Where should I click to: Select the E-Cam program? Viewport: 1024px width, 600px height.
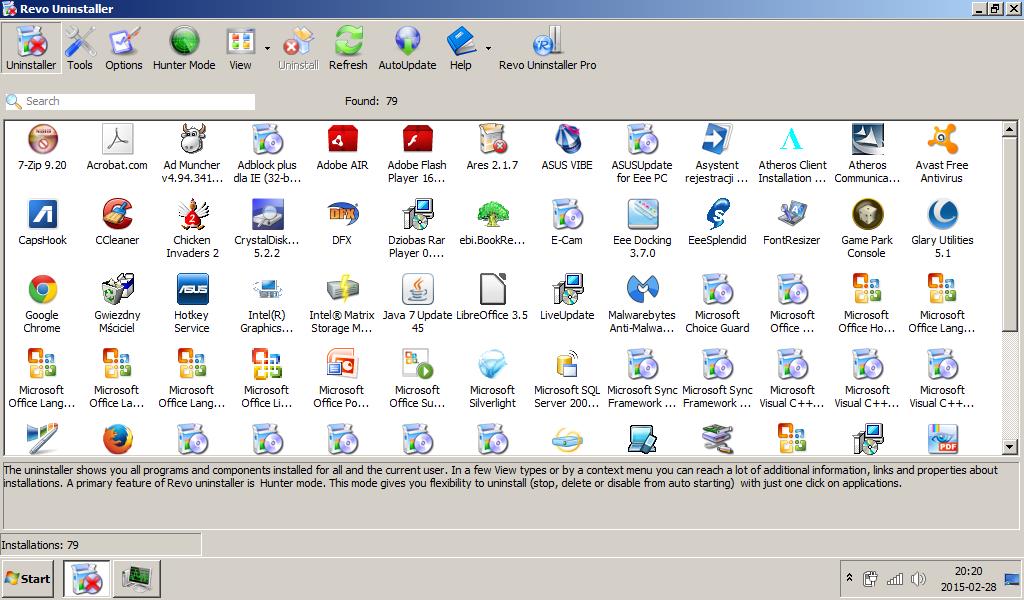click(x=567, y=223)
